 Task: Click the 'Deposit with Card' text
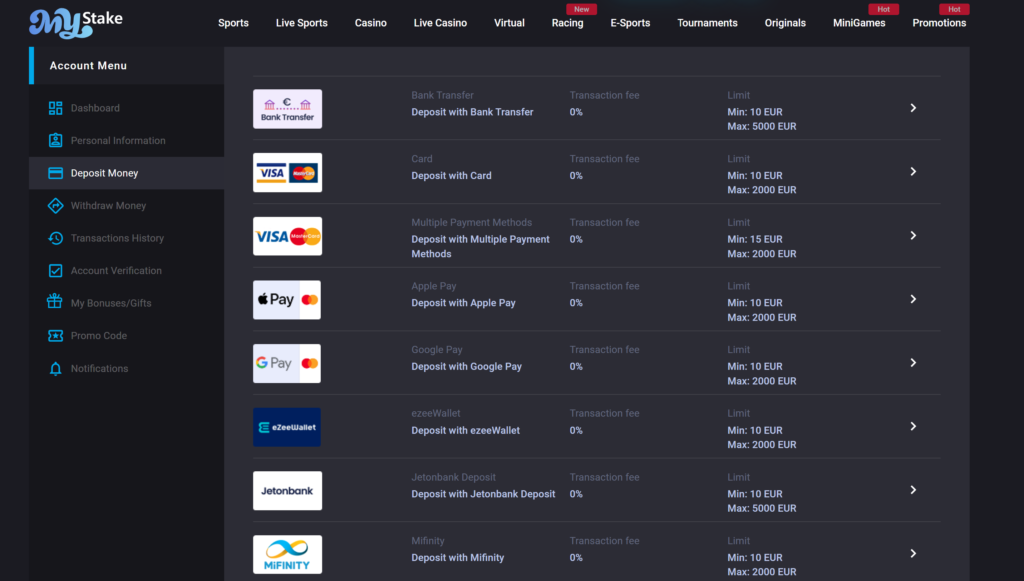tap(451, 176)
